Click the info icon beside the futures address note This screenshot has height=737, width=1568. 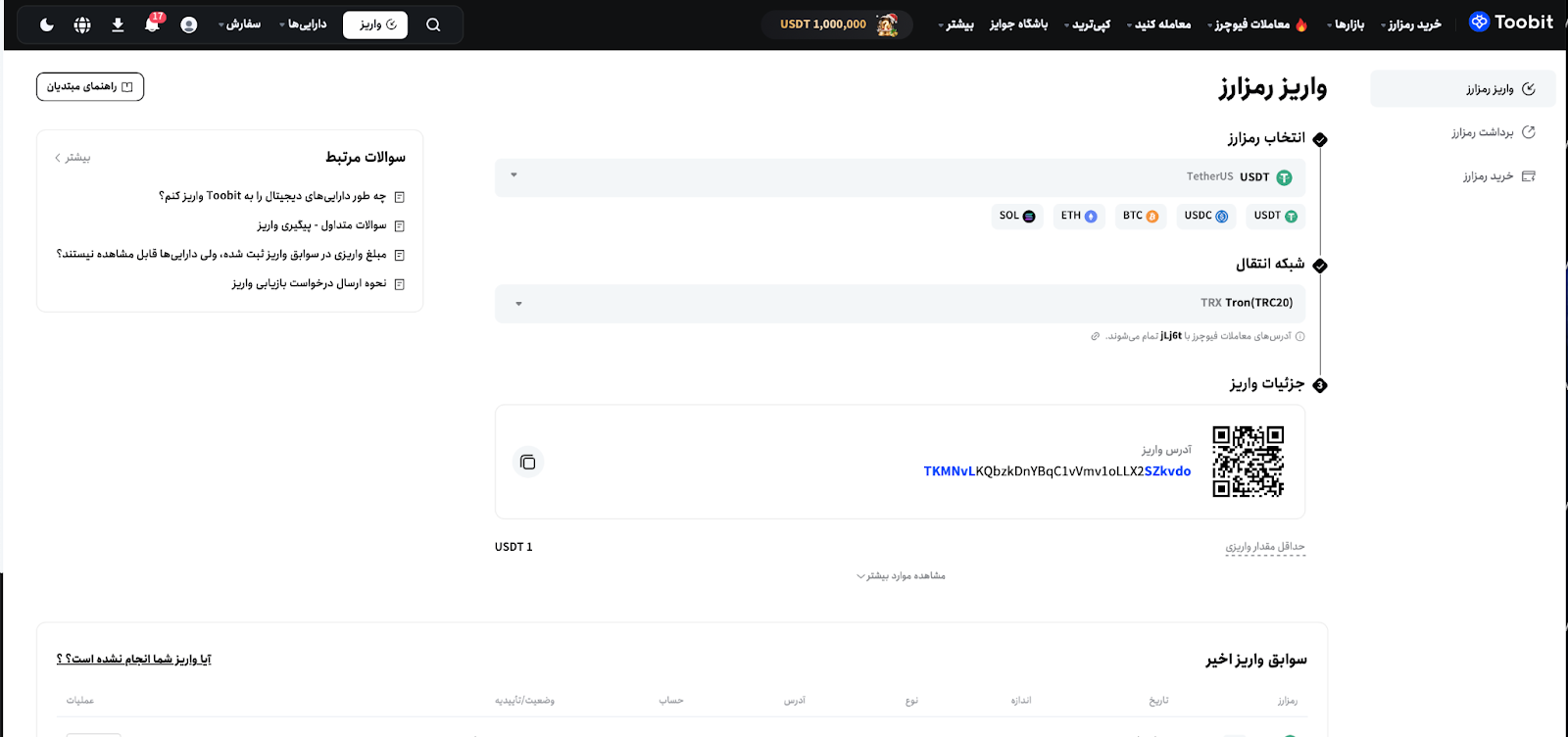(x=1300, y=336)
